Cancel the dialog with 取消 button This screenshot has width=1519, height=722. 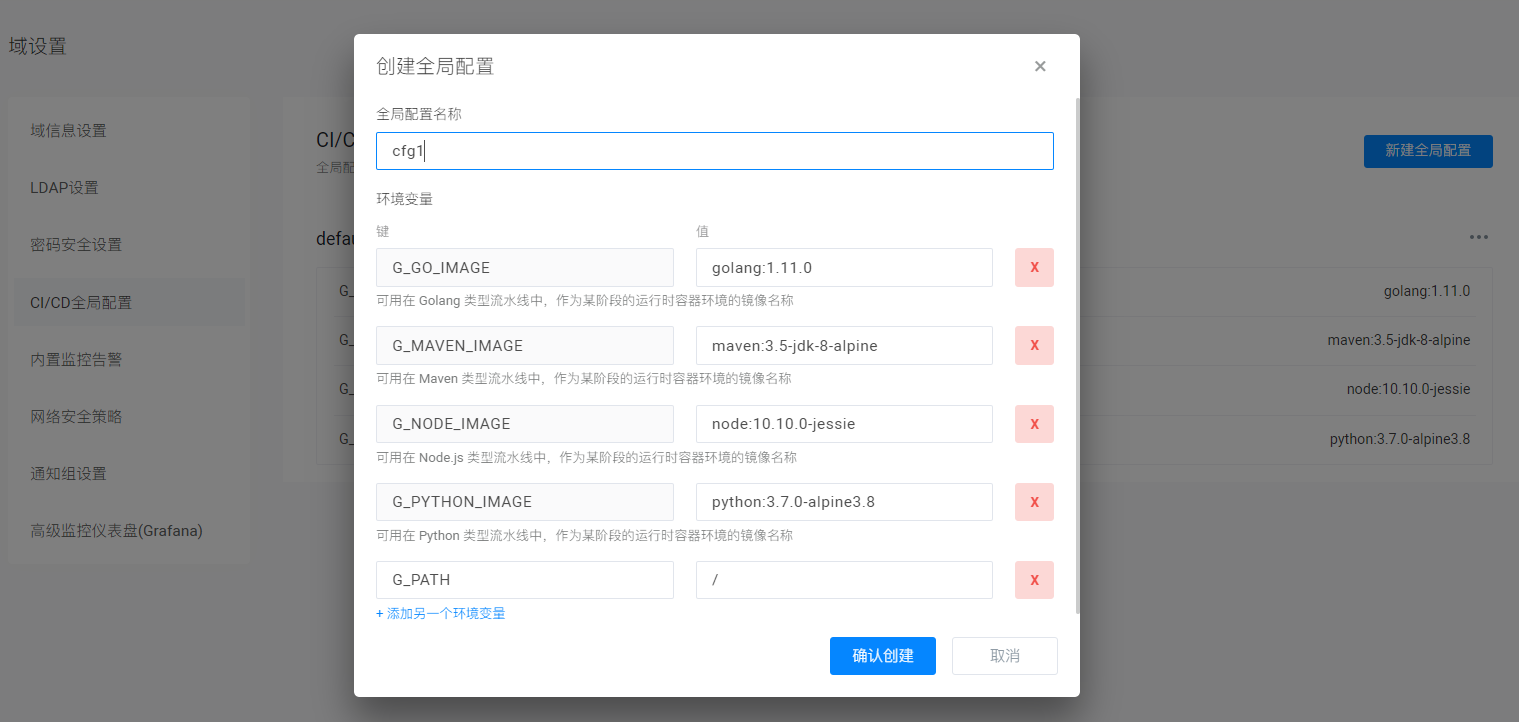click(x=1004, y=656)
